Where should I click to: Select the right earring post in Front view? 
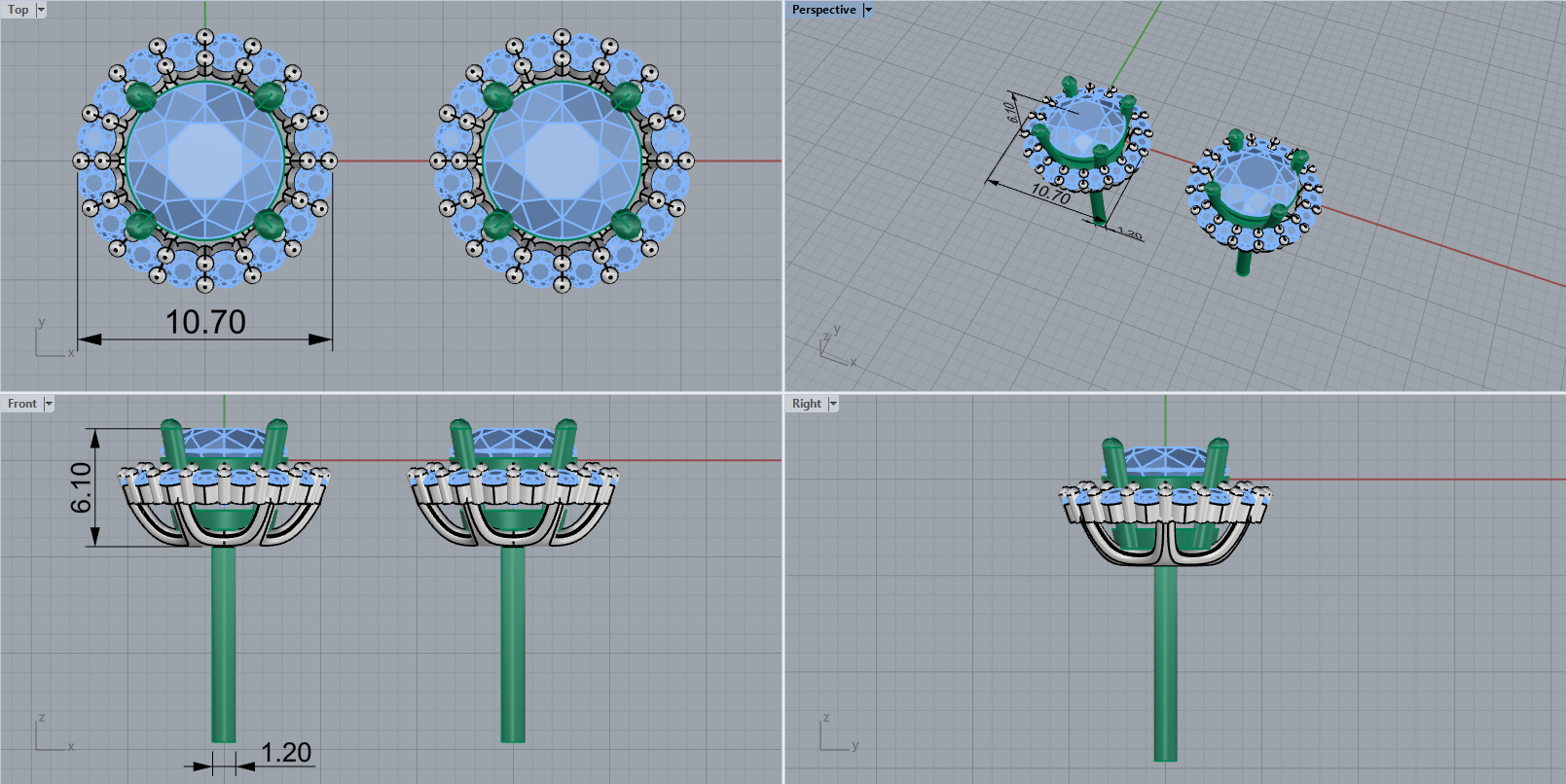[x=513, y=644]
